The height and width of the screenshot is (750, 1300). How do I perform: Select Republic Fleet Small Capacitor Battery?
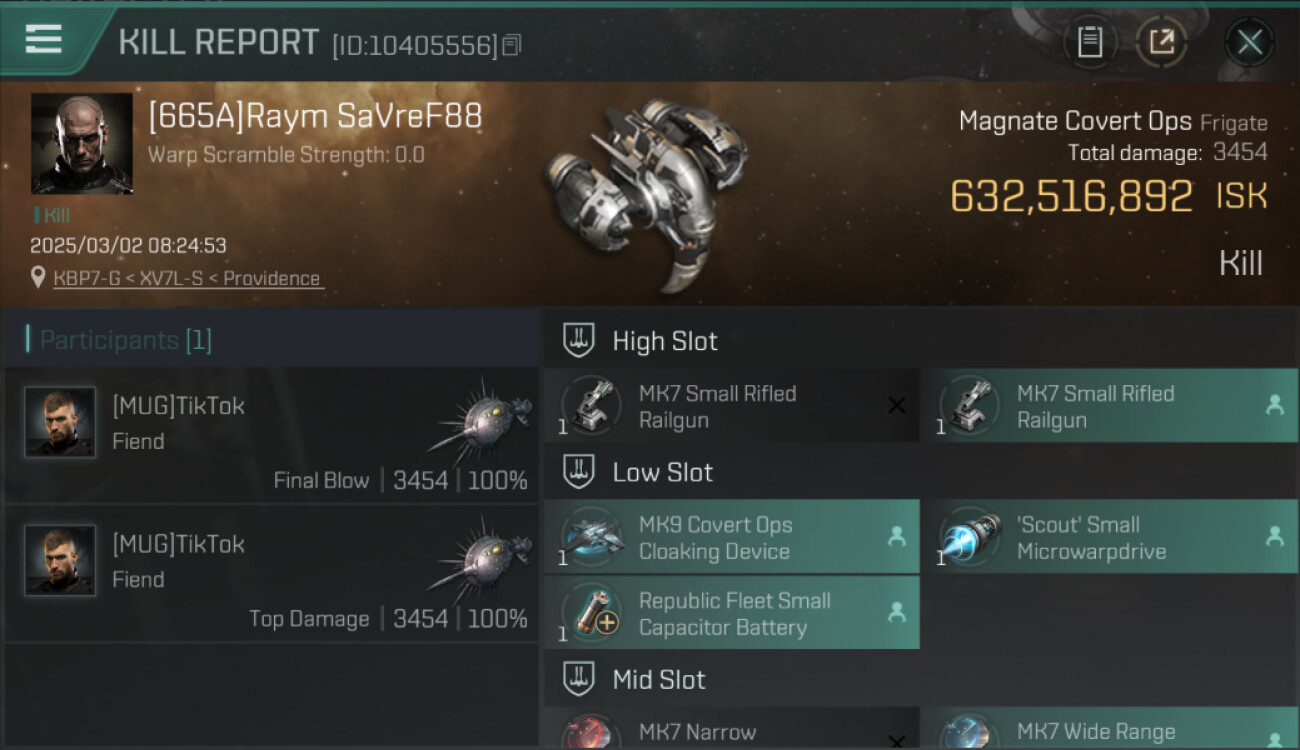pos(731,612)
